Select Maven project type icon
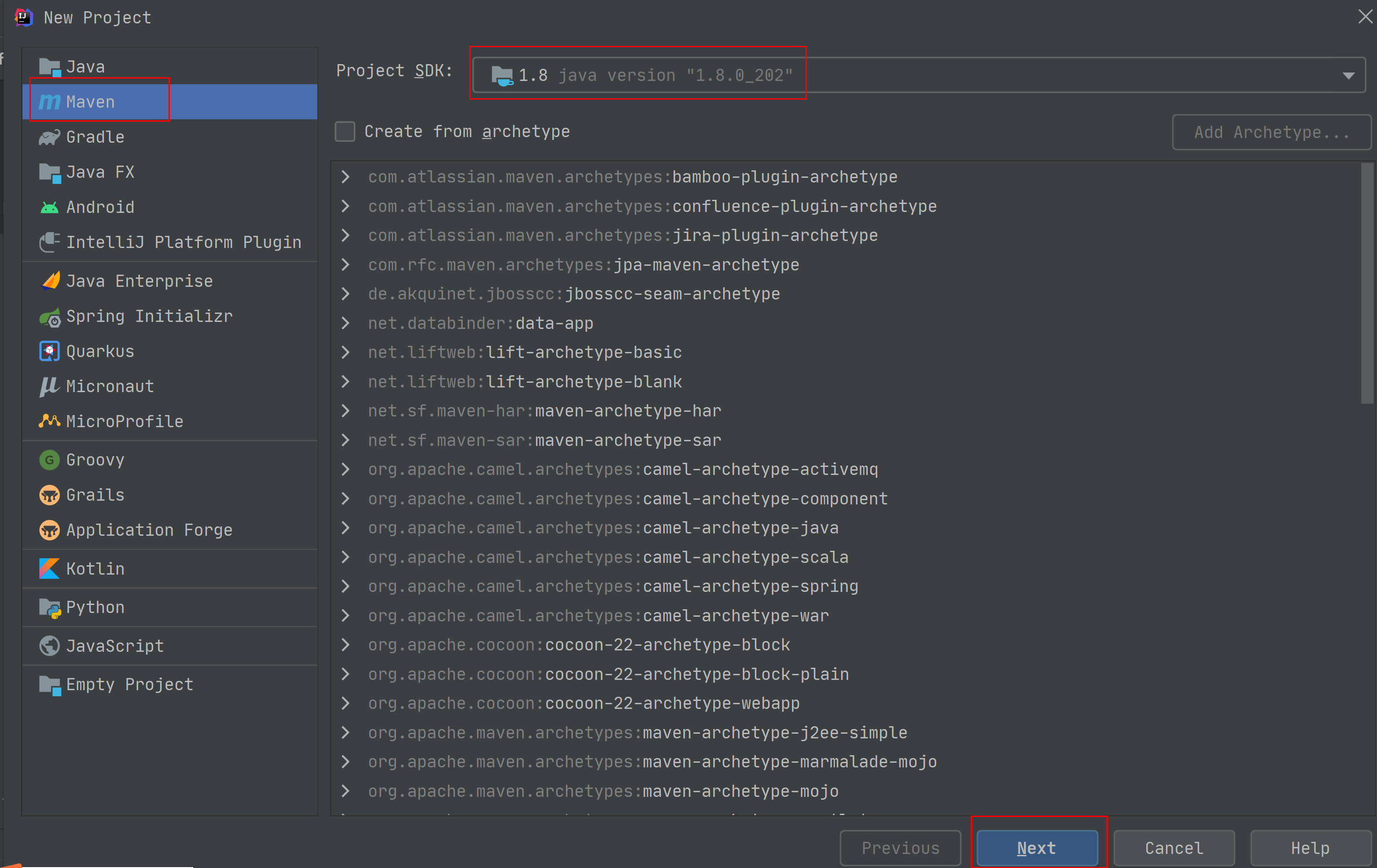This screenshot has height=868, width=1377. 50,101
